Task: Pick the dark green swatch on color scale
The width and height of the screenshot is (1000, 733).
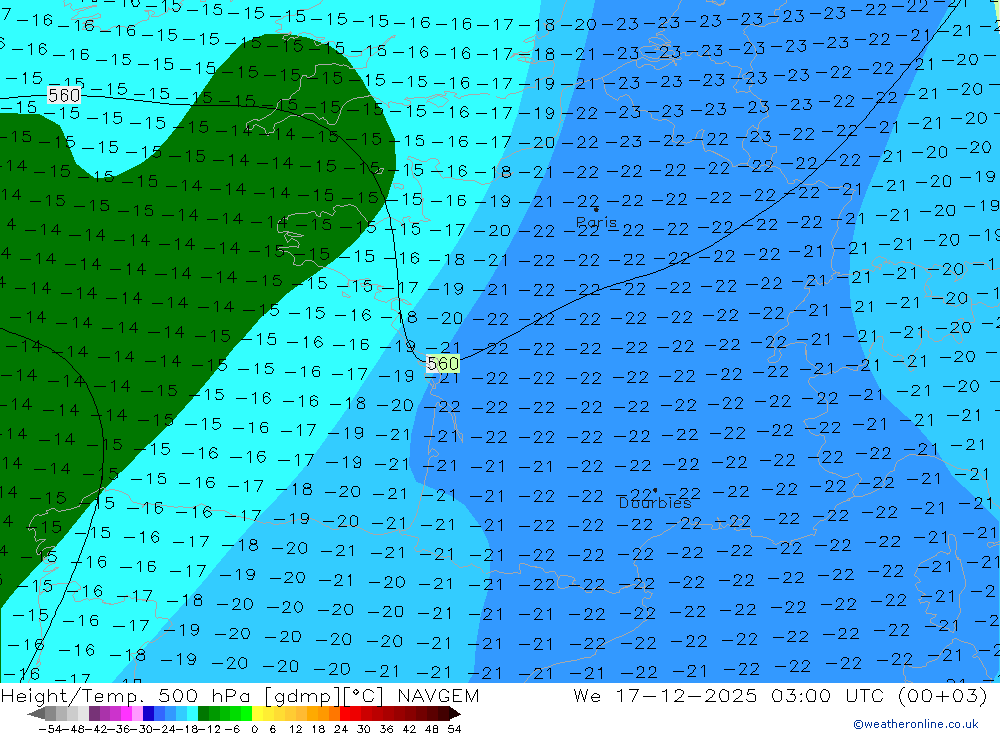Action: tap(203, 714)
